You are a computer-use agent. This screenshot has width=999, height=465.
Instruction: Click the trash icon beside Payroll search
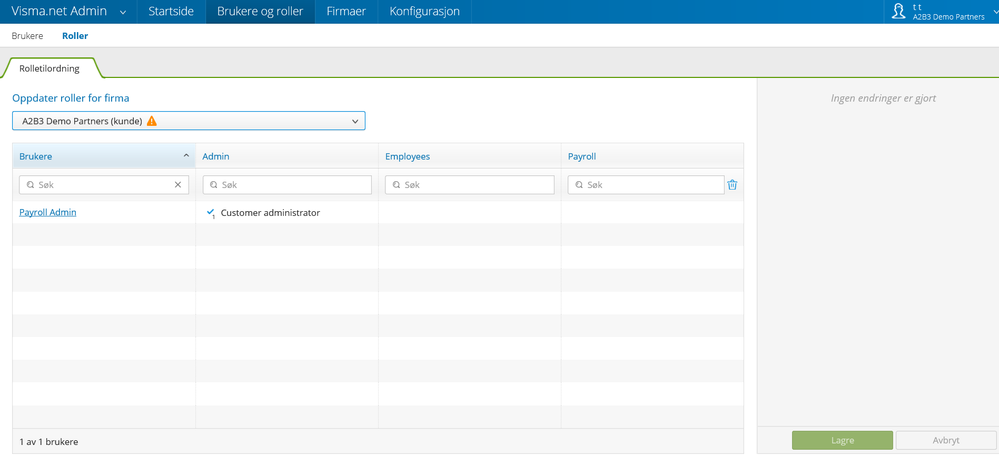pyautogui.click(x=732, y=185)
